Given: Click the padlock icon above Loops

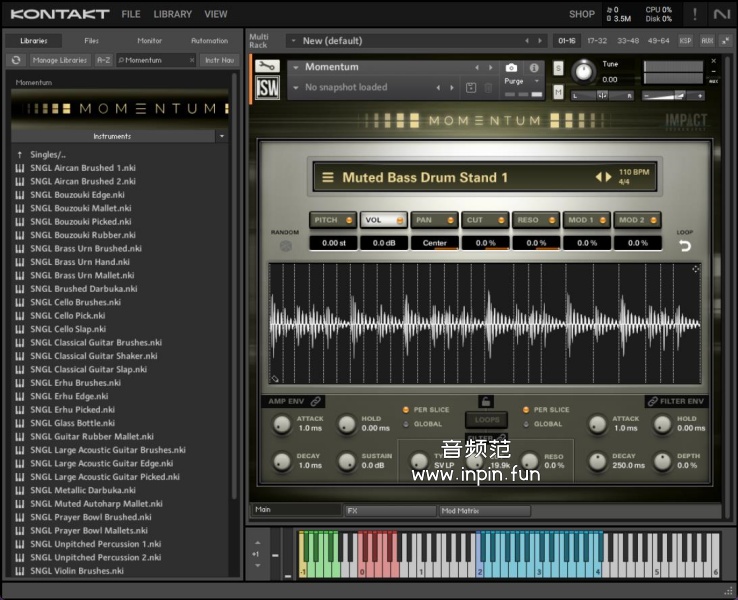Looking at the screenshot, I should [486, 401].
